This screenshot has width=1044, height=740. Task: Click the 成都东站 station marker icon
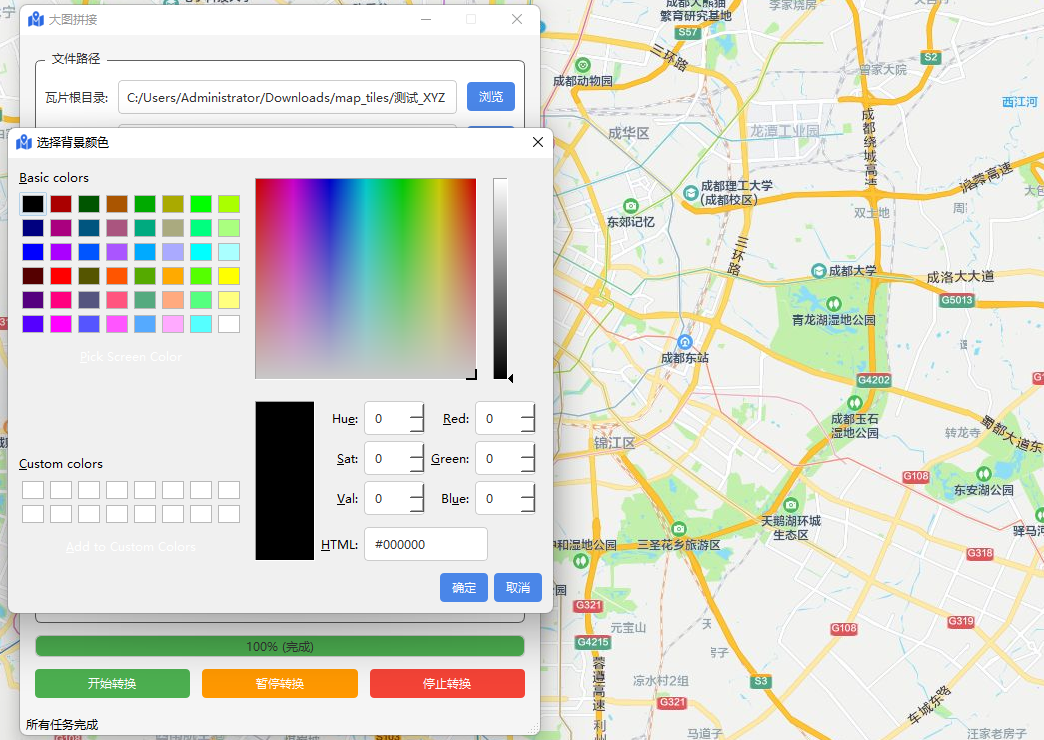(x=684, y=342)
